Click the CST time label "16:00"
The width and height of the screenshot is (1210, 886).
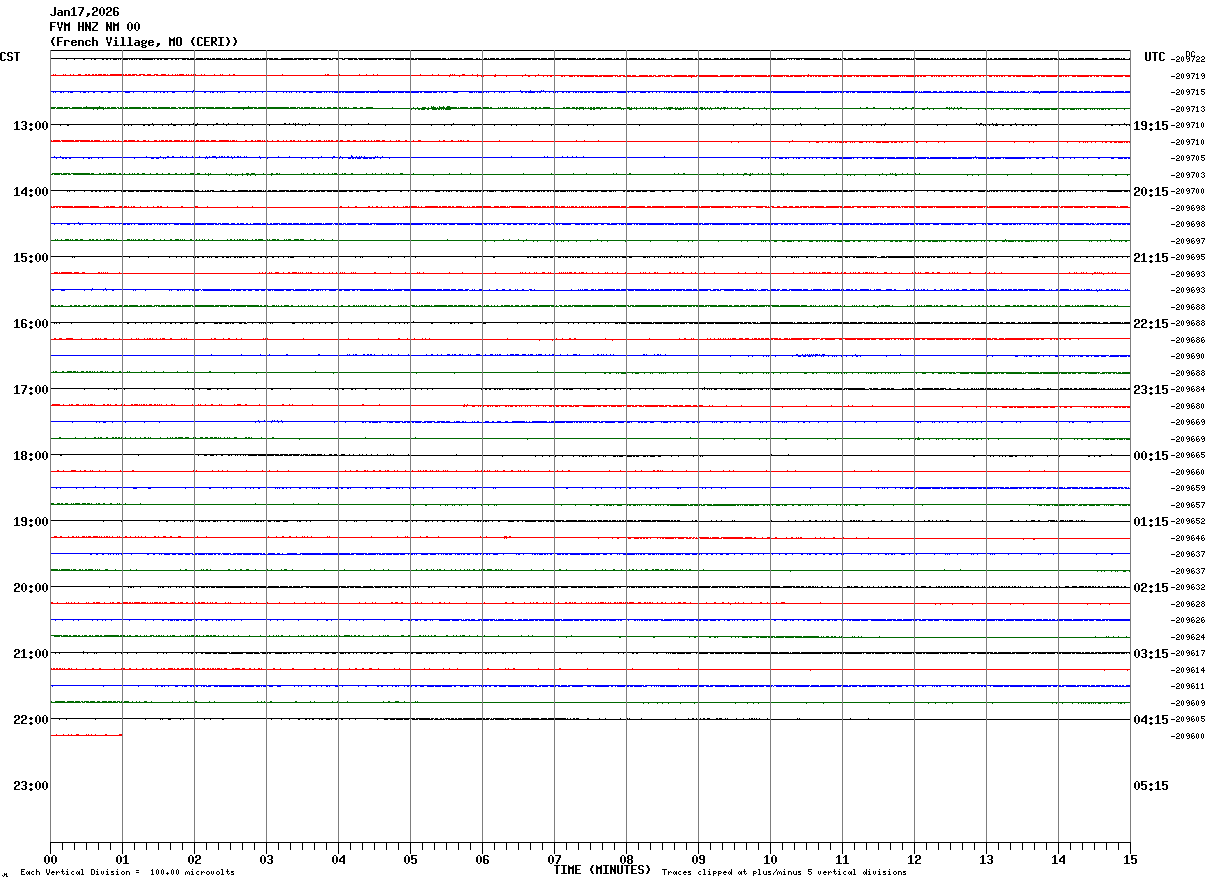click(x=30, y=323)
